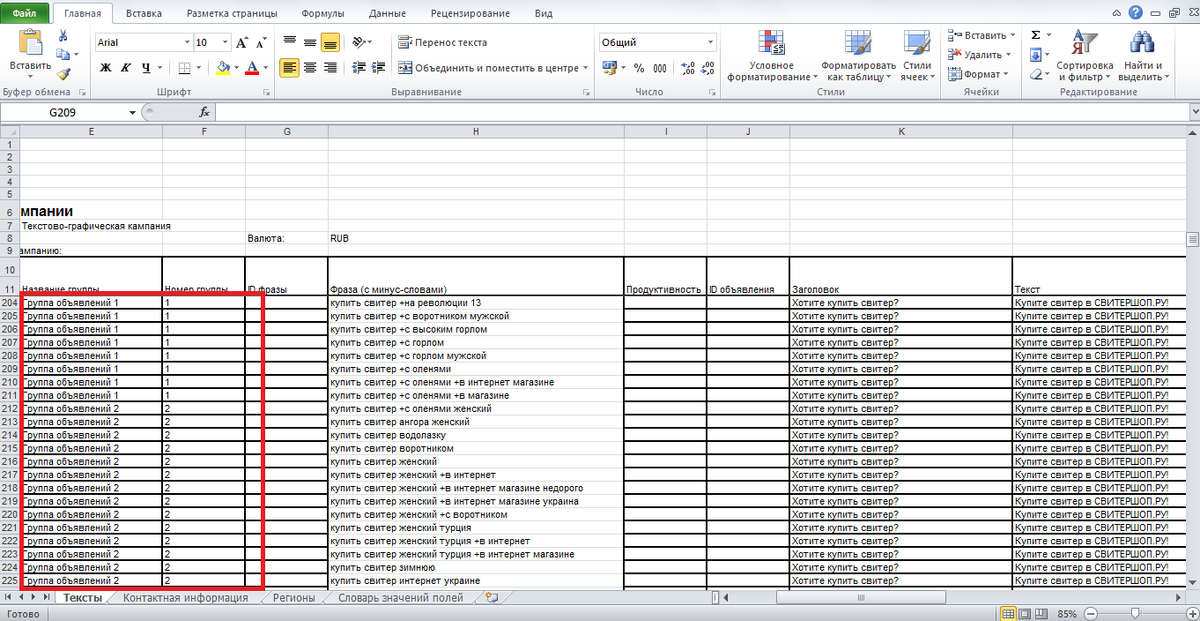The width and height of the screenshot is (1200, 621).
Task: Open Форматировать как таблицу gallery
Action: click(859, 56)
